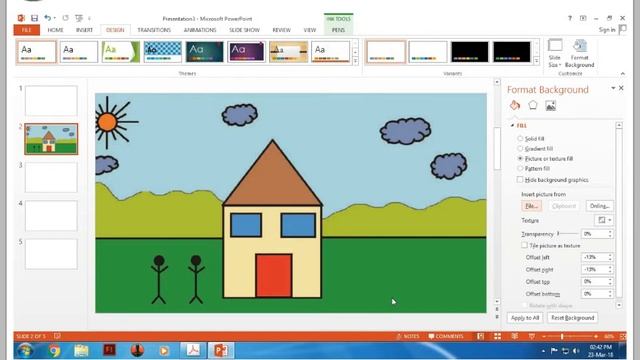Switch to the TRANSITIONS tab
This screenshot has height=360, width=640.
pyautogui.click(x=154, y=30)
